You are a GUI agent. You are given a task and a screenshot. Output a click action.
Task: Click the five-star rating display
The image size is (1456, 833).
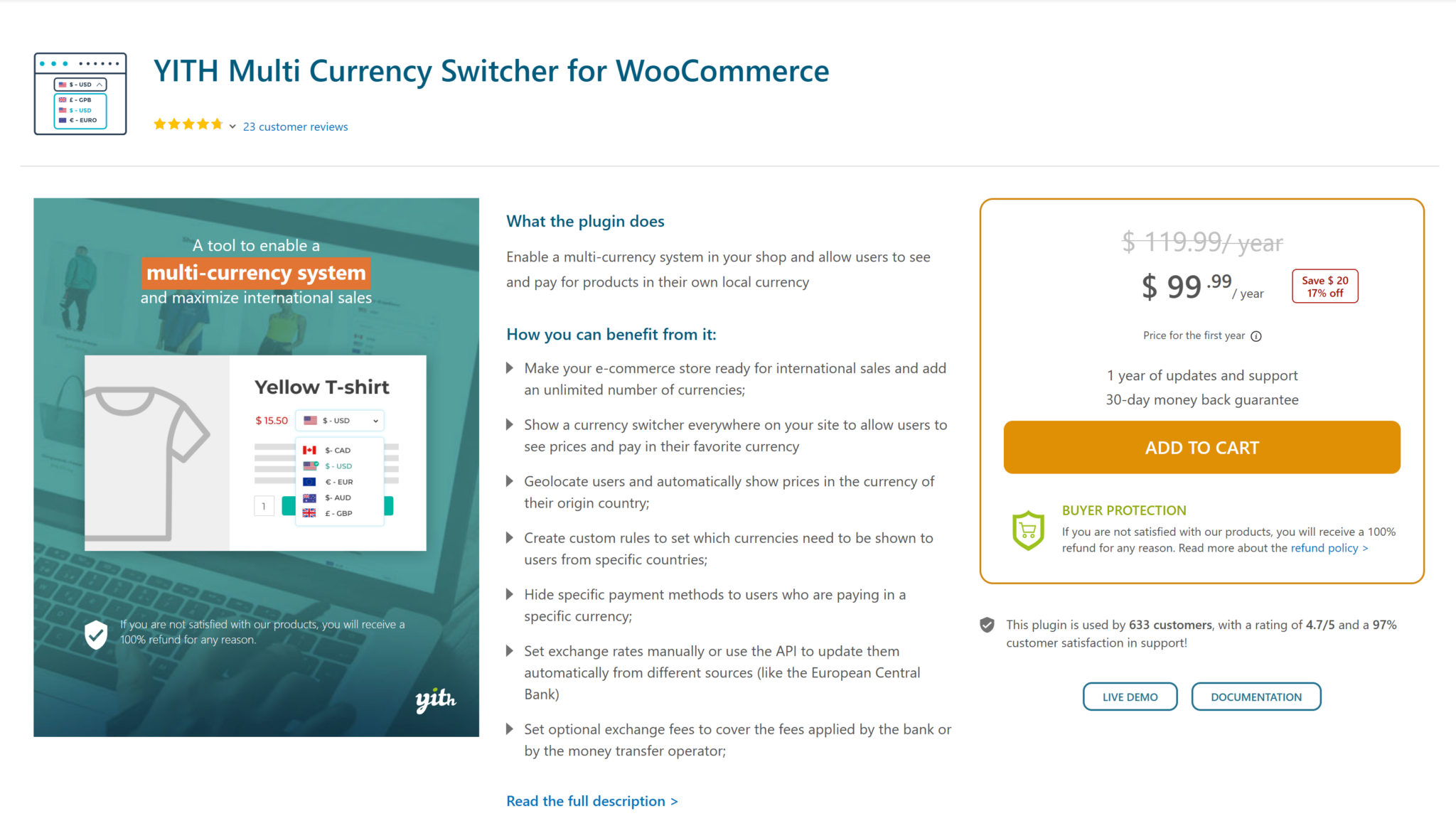(188, 124)
